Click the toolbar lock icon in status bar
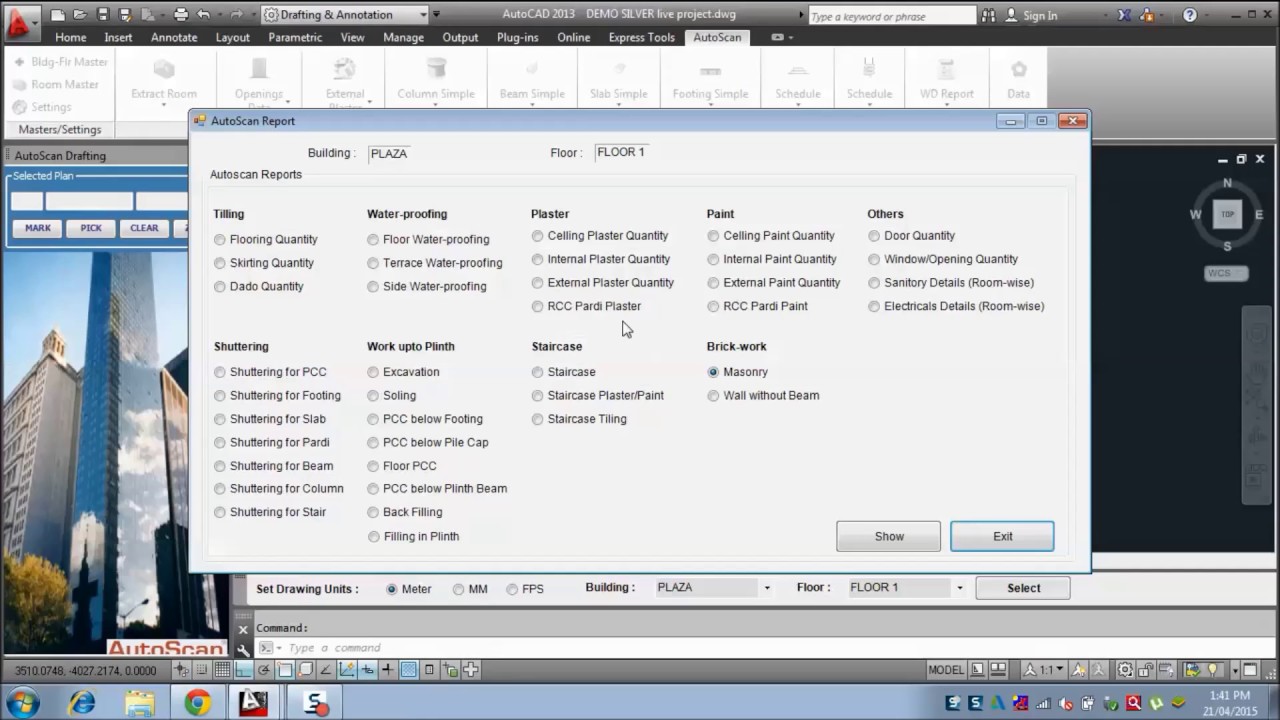1280x720 pixels. (1146, 670)
